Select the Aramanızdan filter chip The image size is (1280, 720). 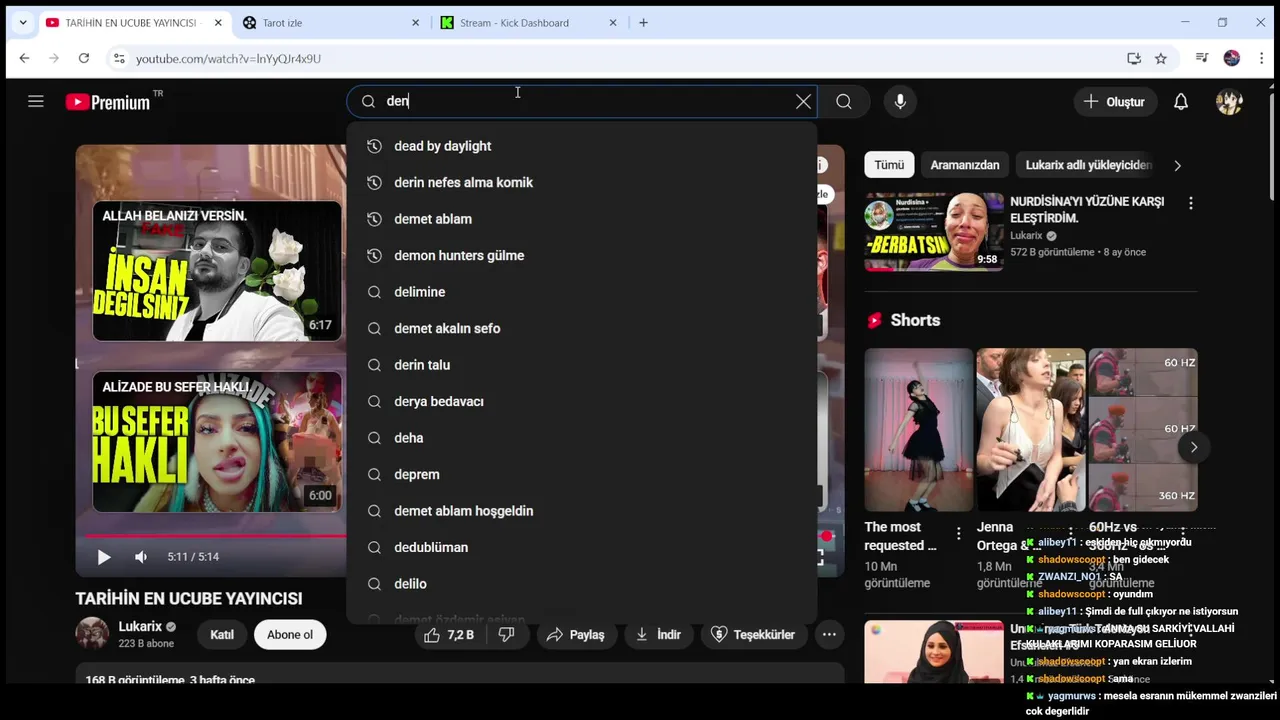tap(965, 165)
